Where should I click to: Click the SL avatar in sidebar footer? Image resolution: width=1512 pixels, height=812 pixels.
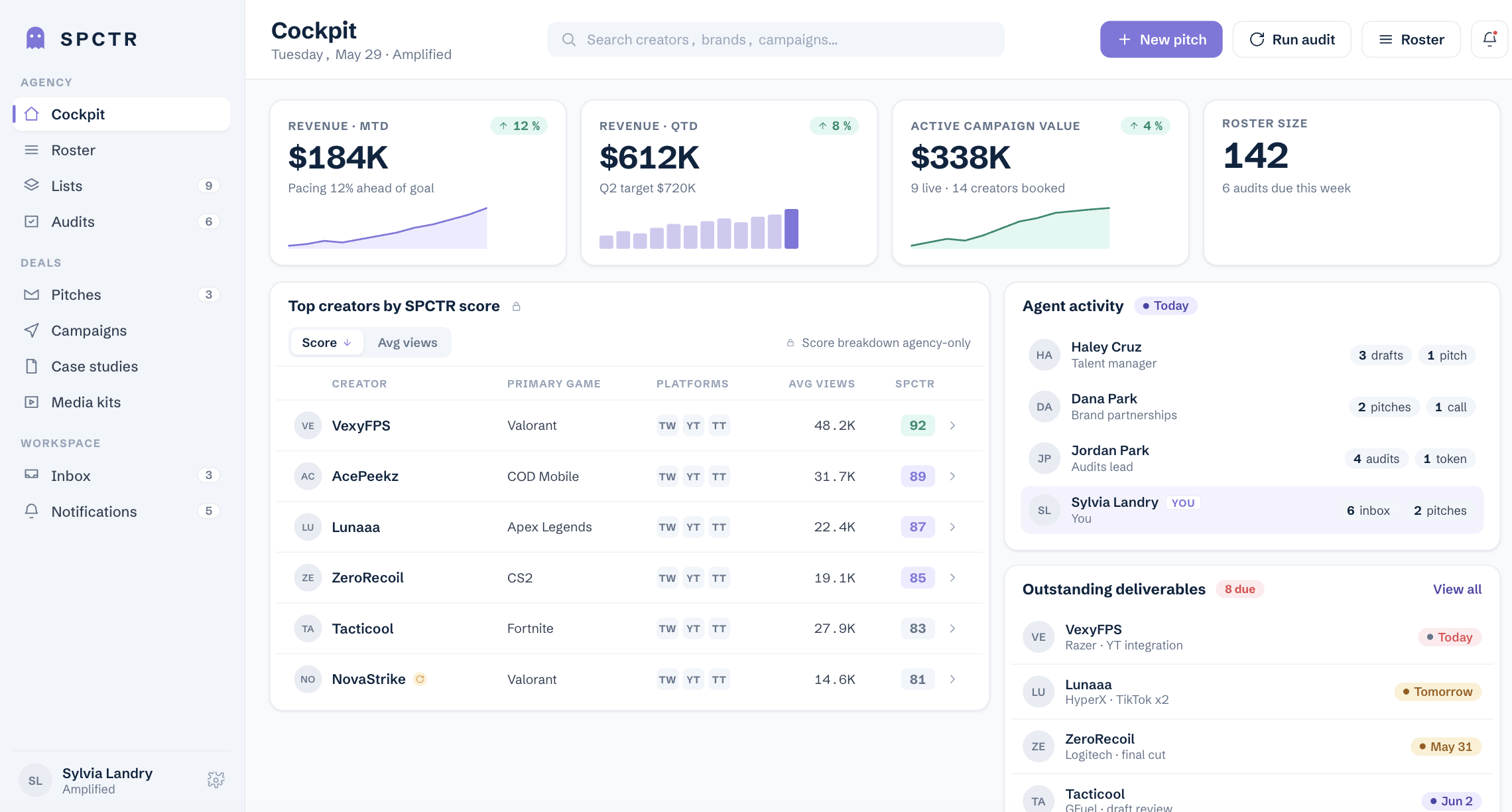click(x=35, y=781)
